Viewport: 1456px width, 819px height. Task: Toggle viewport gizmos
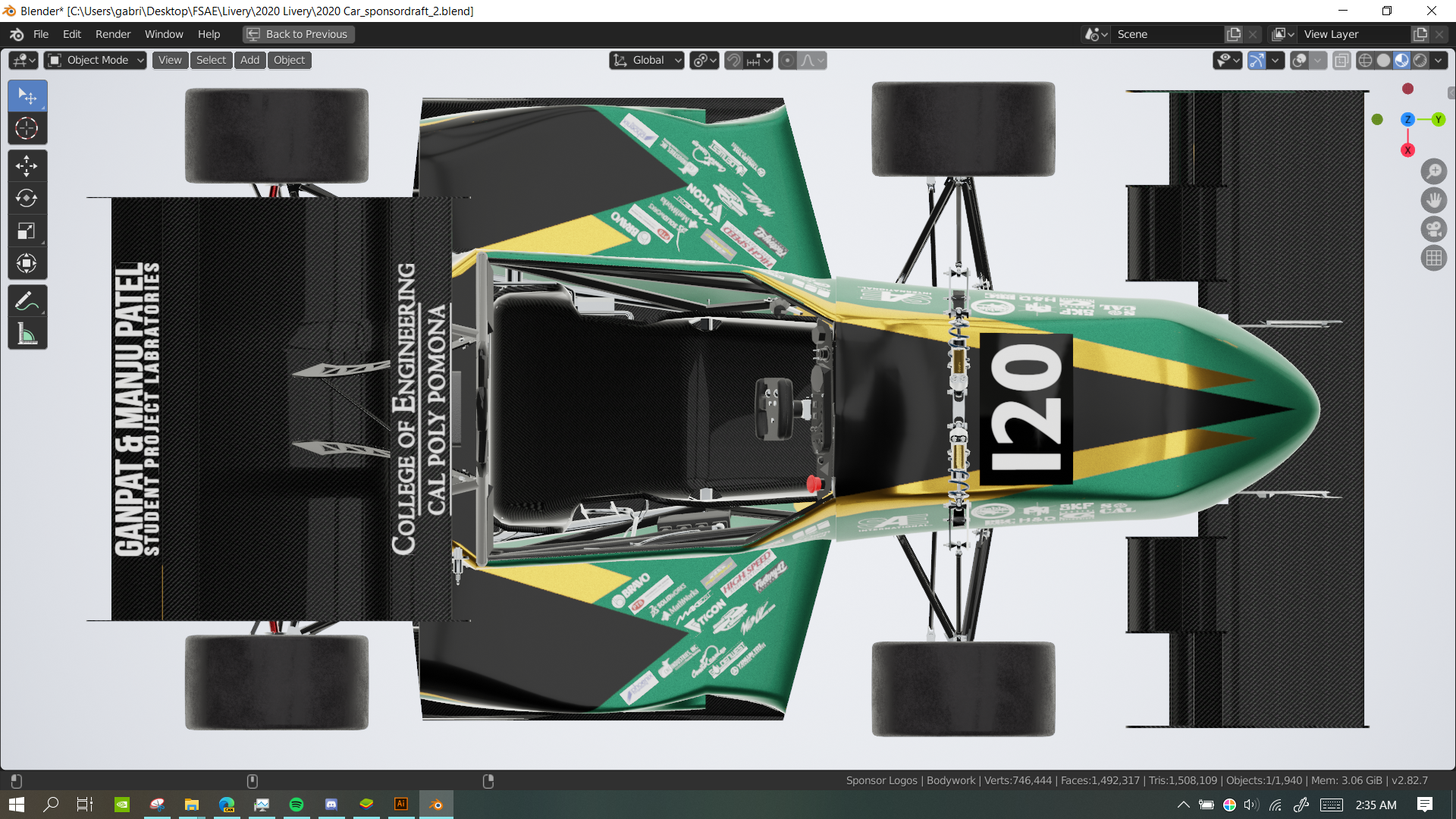[1257, 60]
